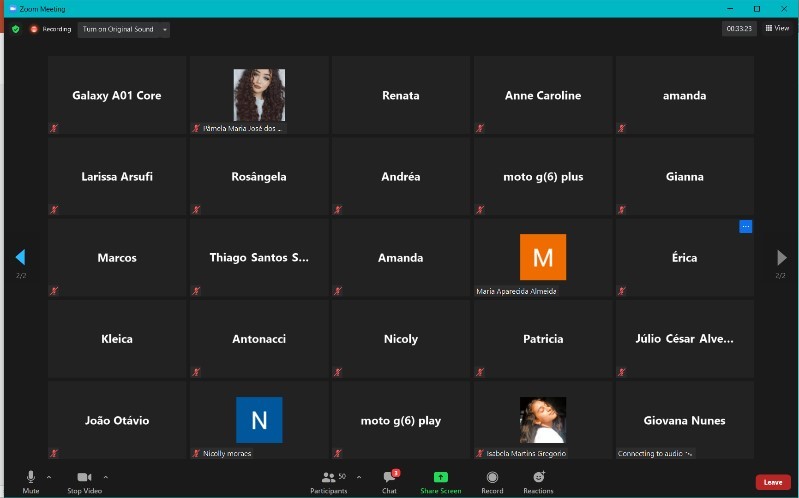The image size is (799, 498).
Task: Select lowercase amanda participant tile
Action: tap(685, 95)
